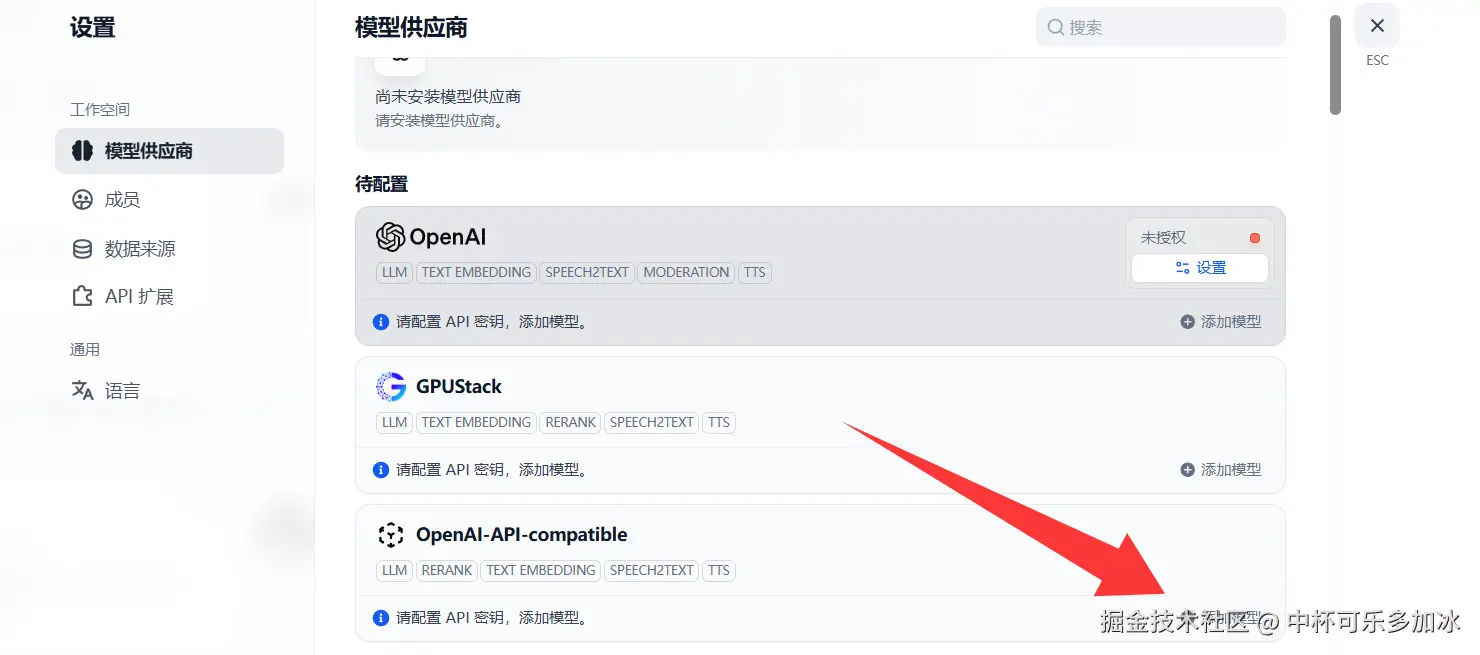The width and height of the screenshot is (1480, 655).
Task: Click the OpenAI-API-compatible logo icon
Action: [390, 535]
